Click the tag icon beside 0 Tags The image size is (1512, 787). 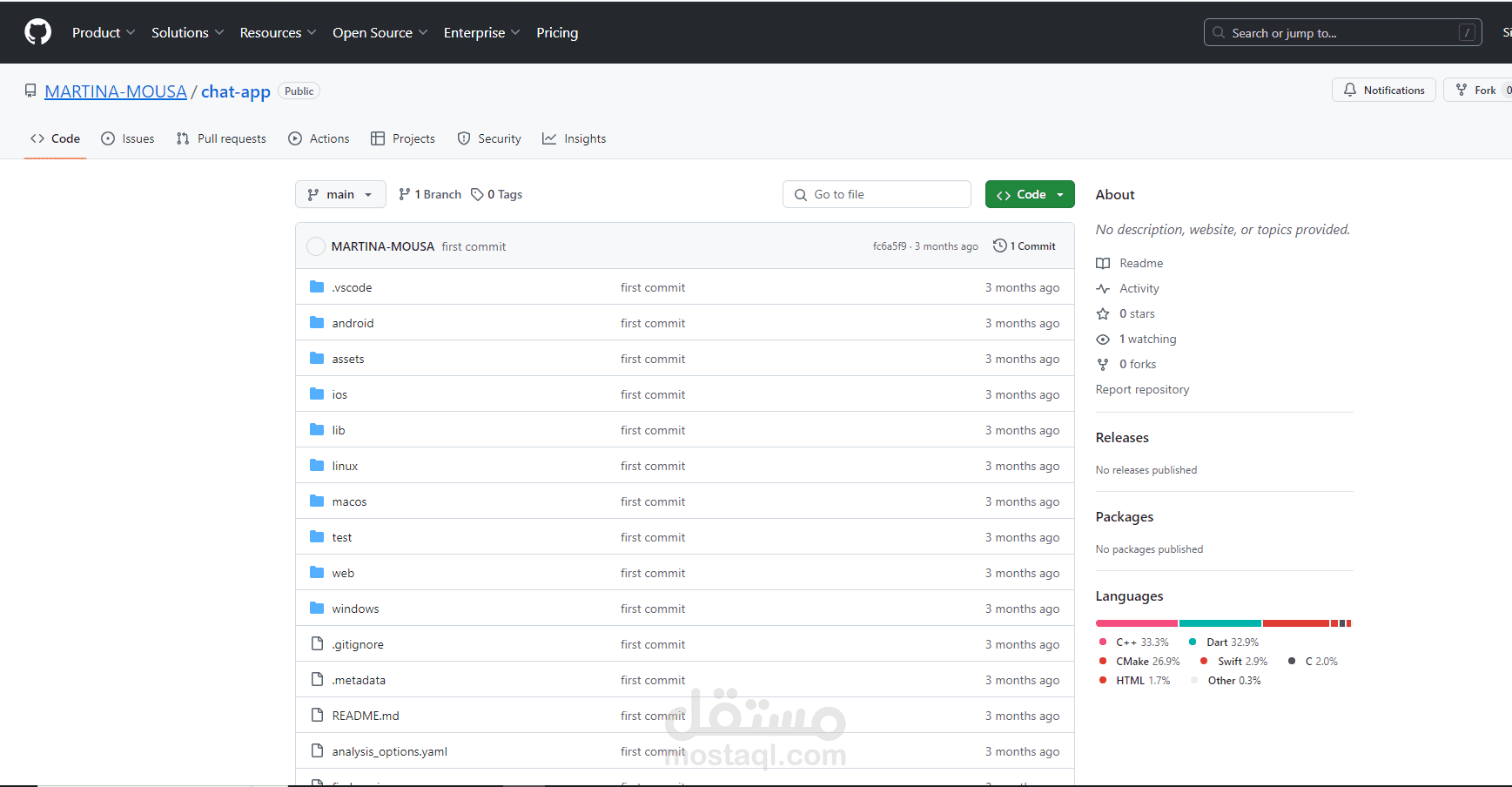tap(477, 194)
